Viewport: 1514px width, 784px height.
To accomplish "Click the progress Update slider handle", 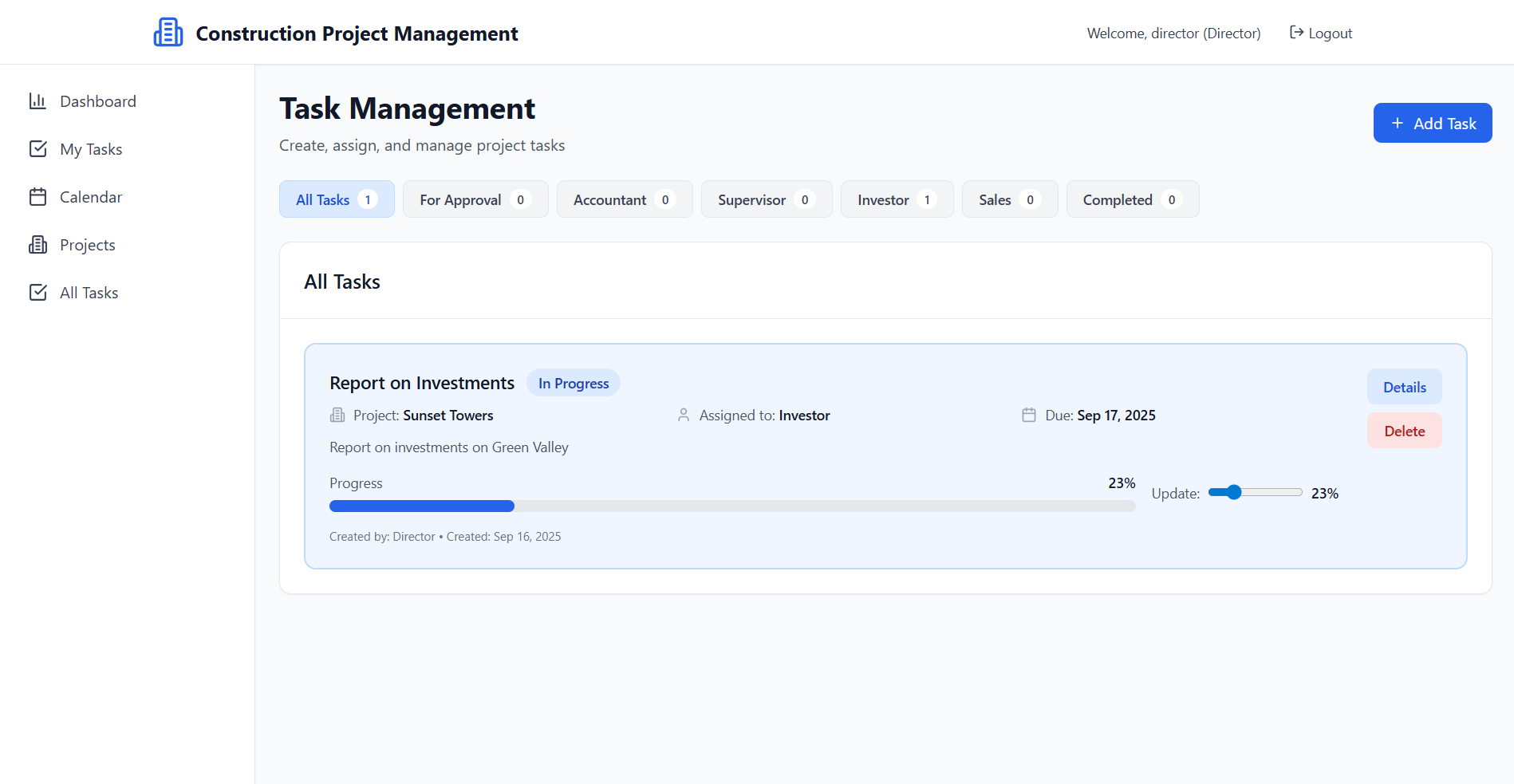I will [1234, 492].
